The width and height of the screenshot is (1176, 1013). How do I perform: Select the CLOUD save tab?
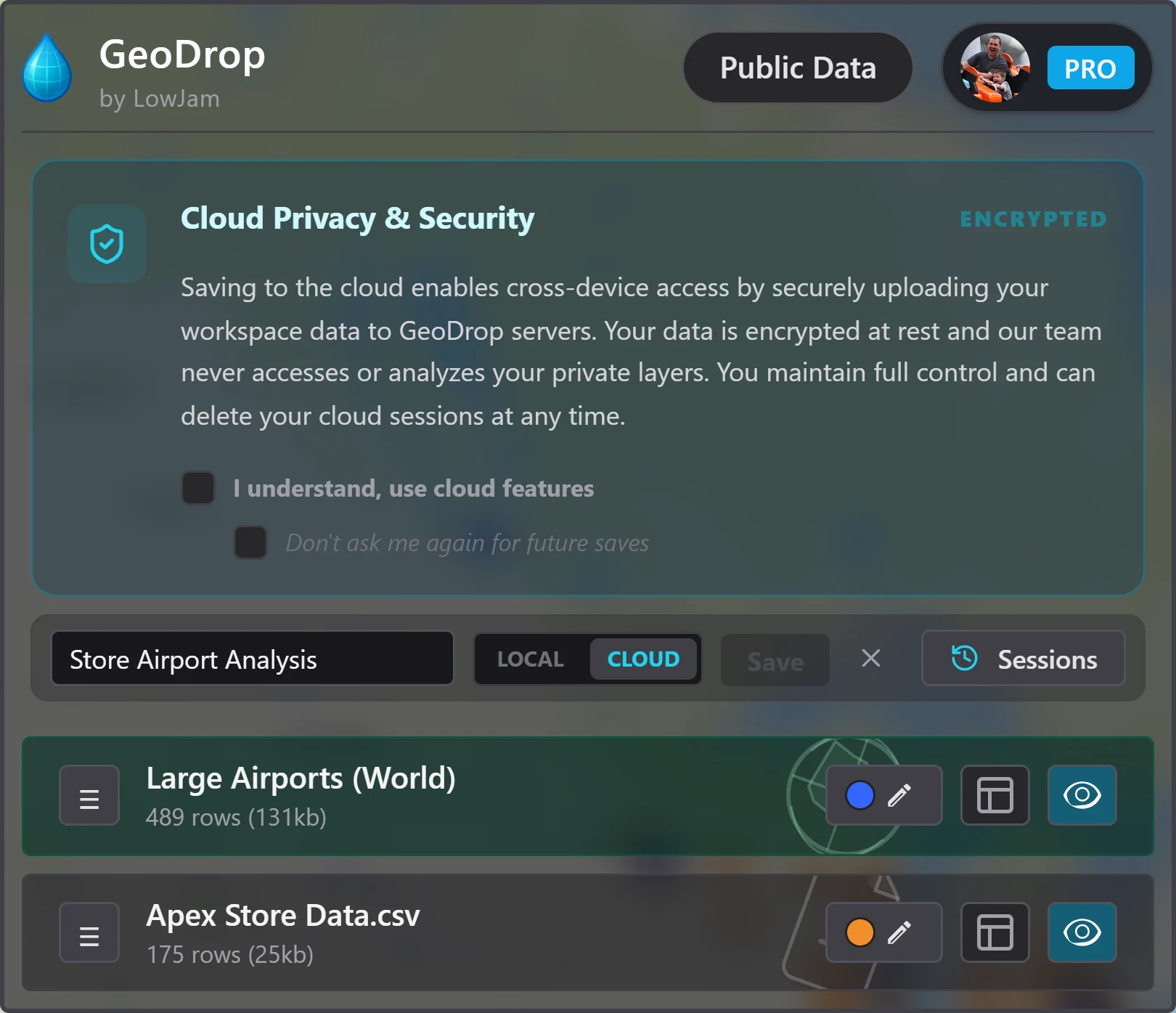tap(642, 659)
